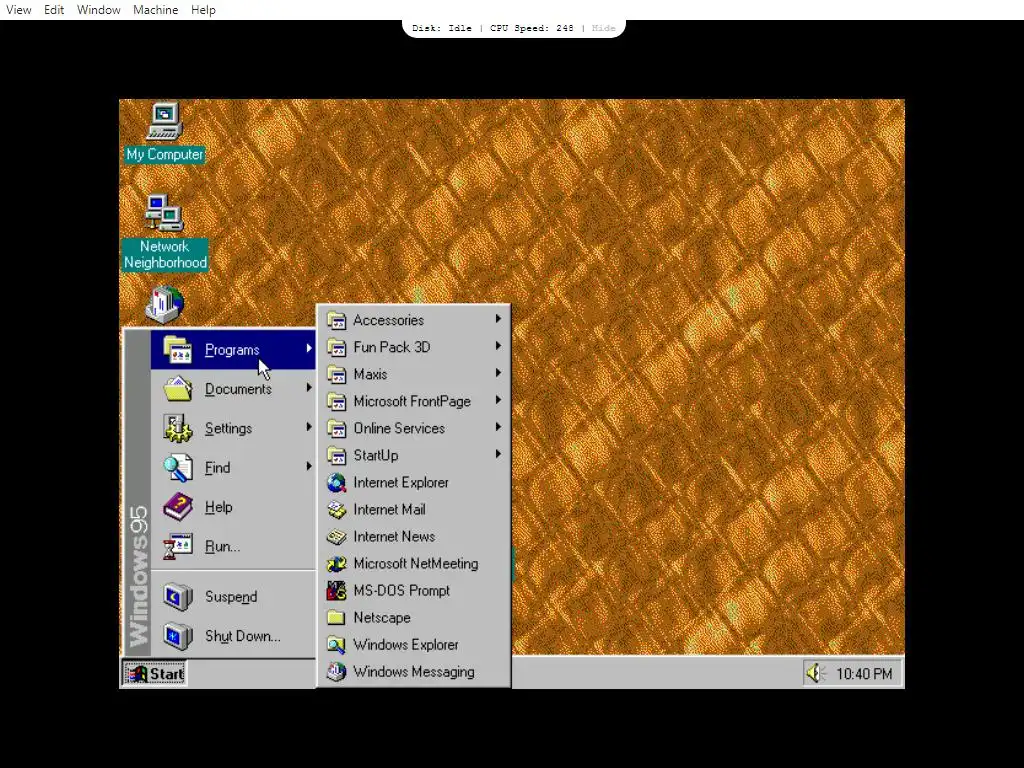1024x768 pixels.
Task: Click the Microsoft NetMeeting text label
Action: coord(415,564)
